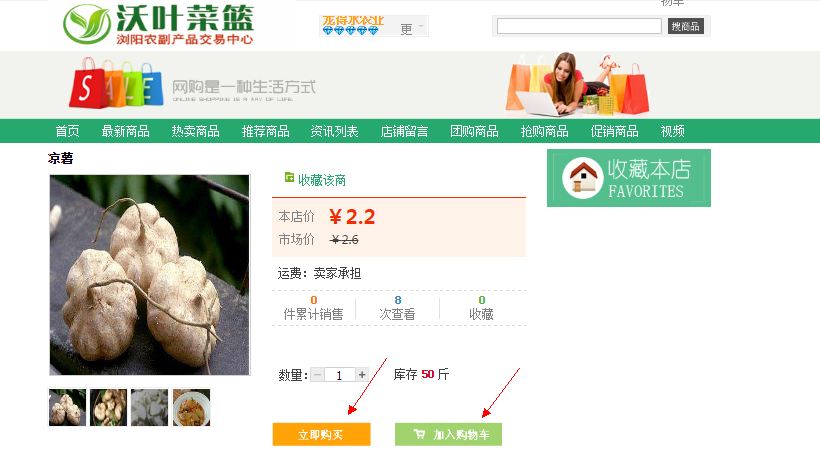Decrease quantity with the minus button
Image resolution: width=820 pixels, height=452 pixels.
coord(317,375)
